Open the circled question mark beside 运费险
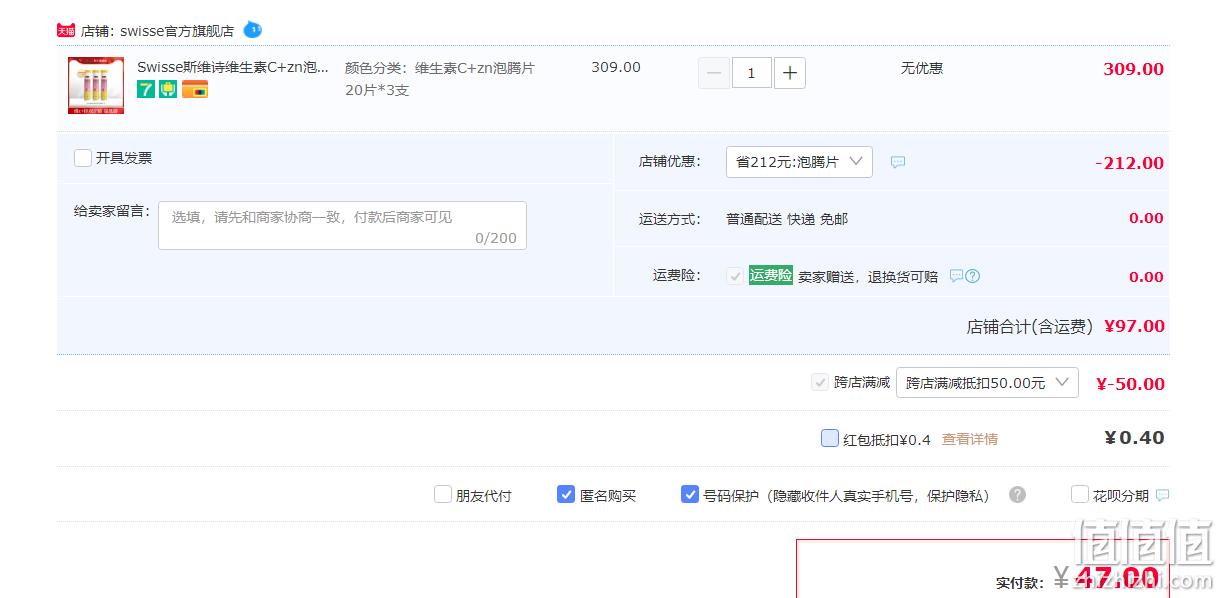This screenshot has width=1222, height=598. coord(972,276)
